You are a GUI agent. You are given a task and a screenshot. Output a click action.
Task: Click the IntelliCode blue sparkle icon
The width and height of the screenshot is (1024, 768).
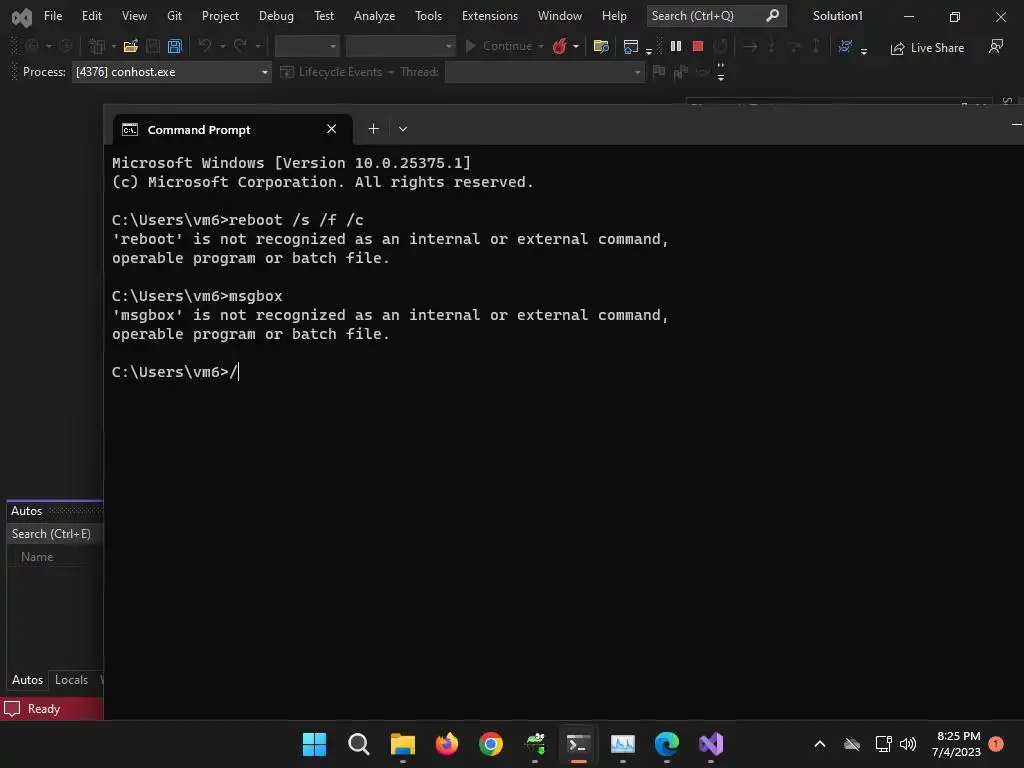tap(845, 46)
